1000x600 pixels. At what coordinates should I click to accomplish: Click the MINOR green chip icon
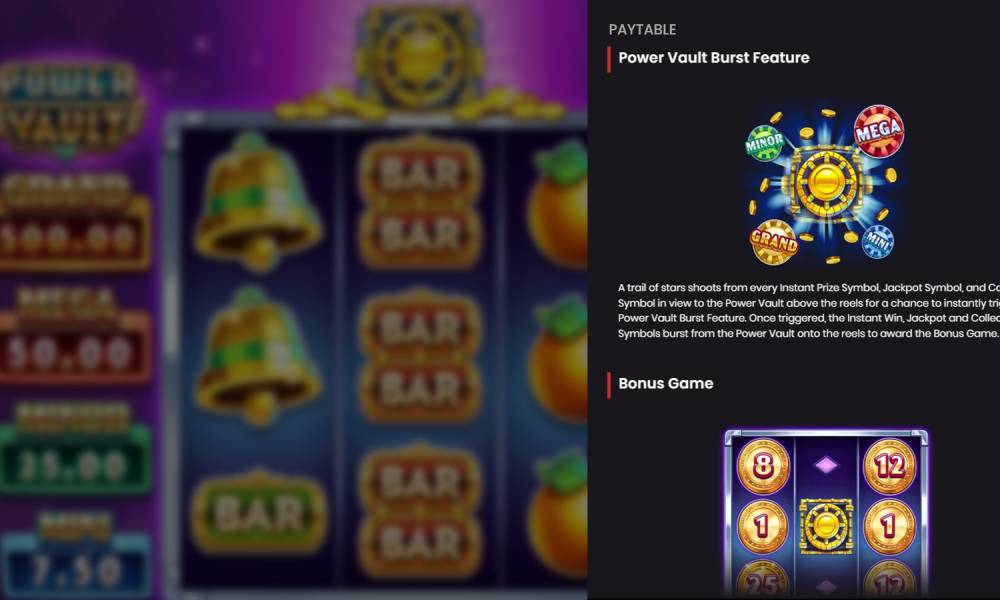[x=764, y=143]
